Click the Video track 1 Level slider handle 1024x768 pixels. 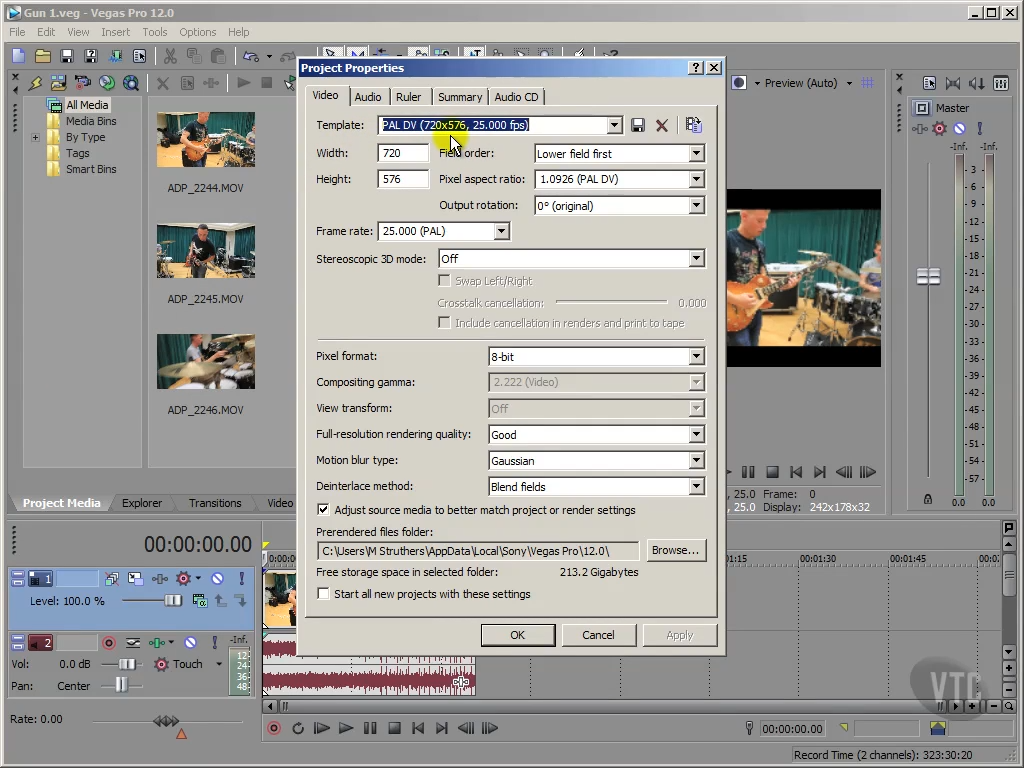click(173, 600)
